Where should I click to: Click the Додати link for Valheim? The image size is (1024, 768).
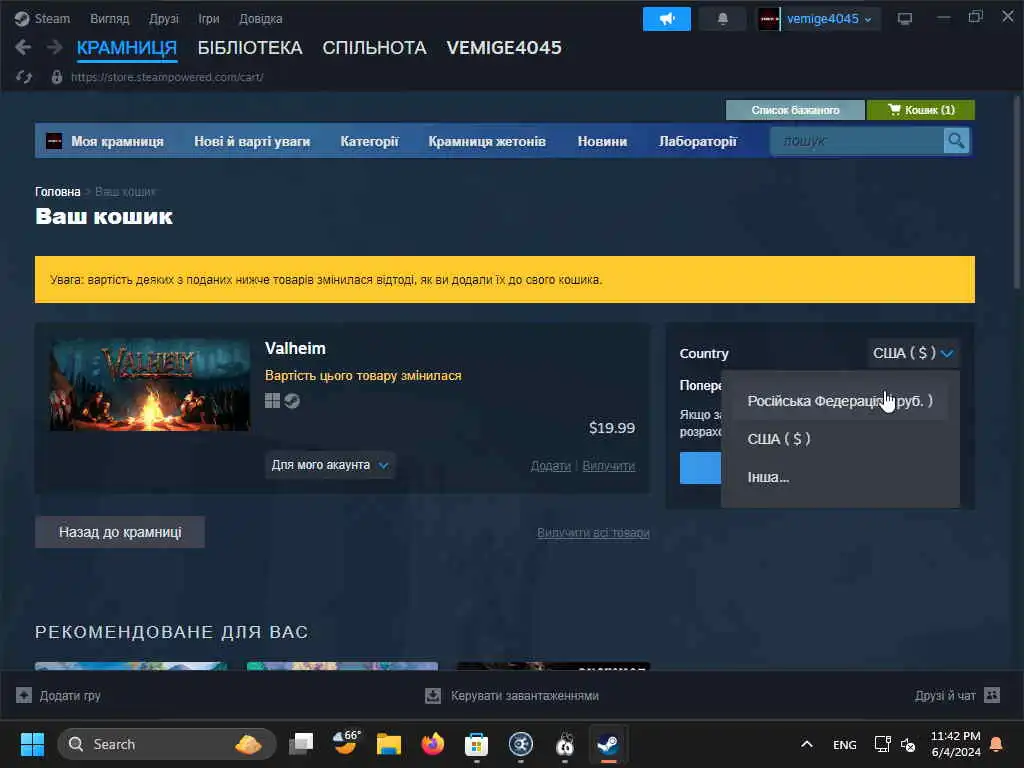tap(551, 466)
